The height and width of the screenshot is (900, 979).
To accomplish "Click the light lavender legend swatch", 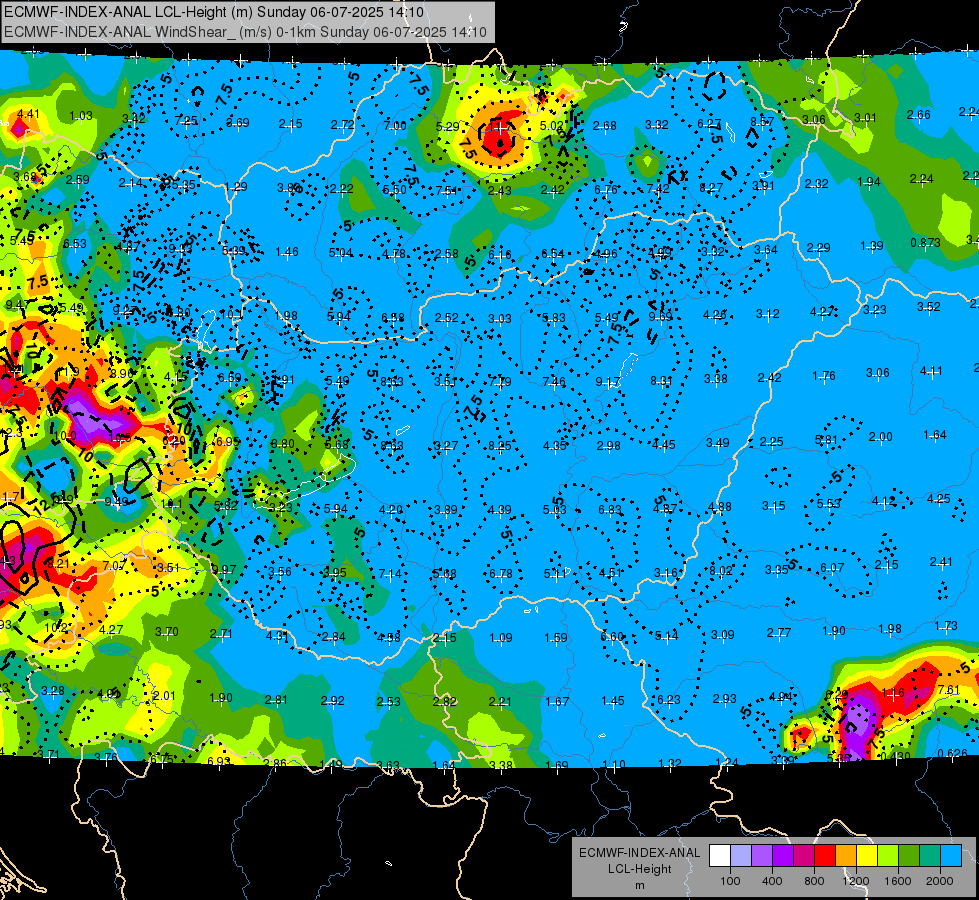I will click(741, 856).
